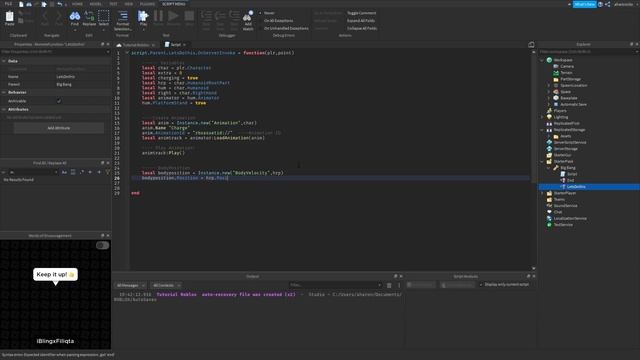Click the Replace tool in the ribbon
The image size is (640, 360).
89,19
